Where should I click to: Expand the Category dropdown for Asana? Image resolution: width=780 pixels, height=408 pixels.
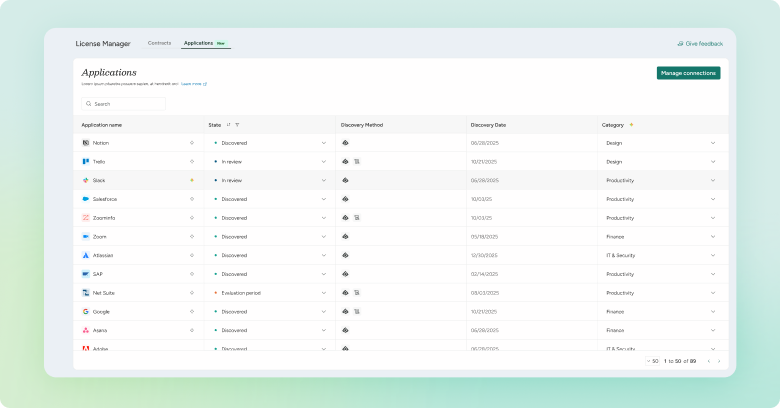[713, 330]
